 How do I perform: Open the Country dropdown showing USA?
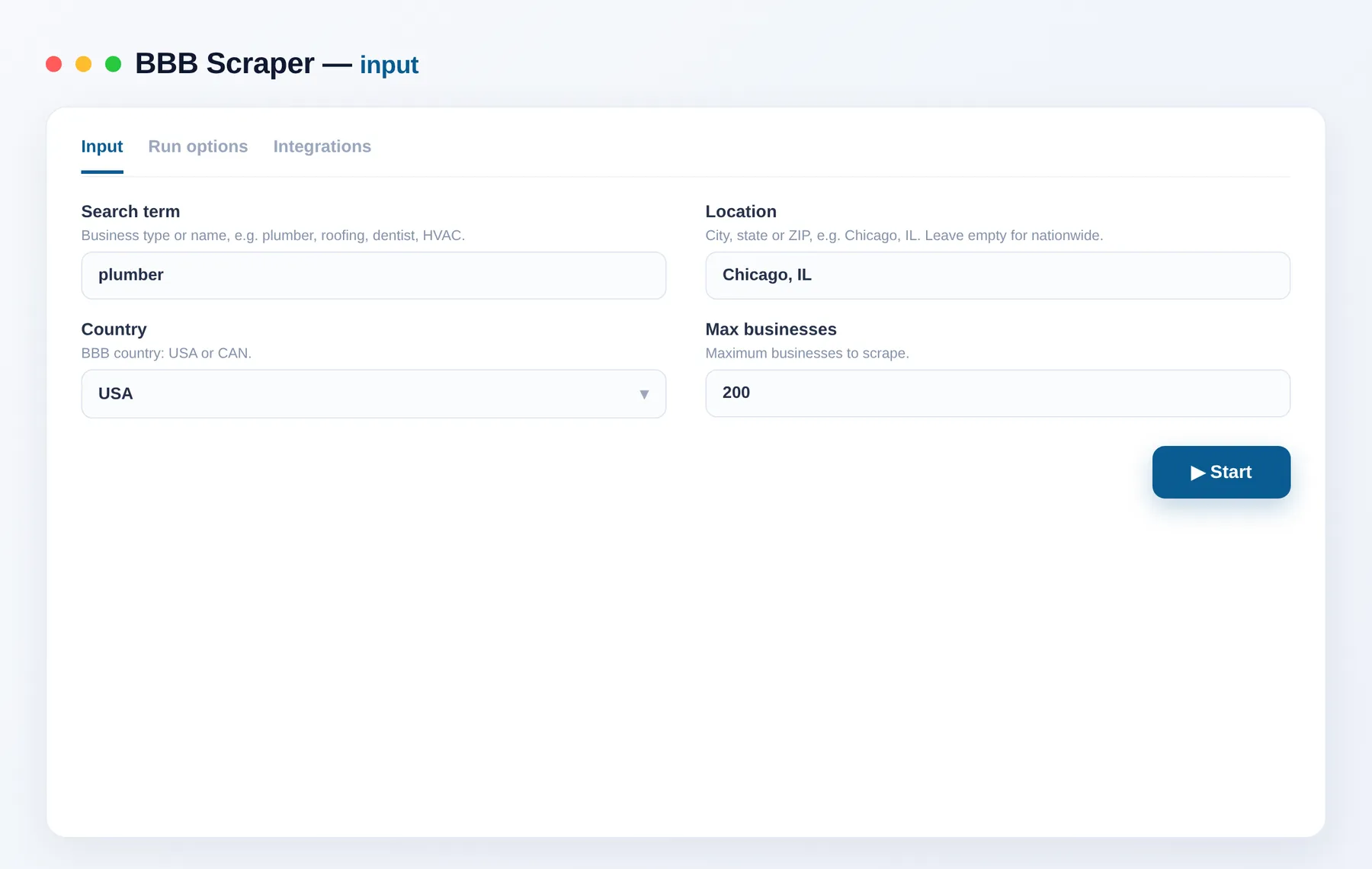(373, 393)
